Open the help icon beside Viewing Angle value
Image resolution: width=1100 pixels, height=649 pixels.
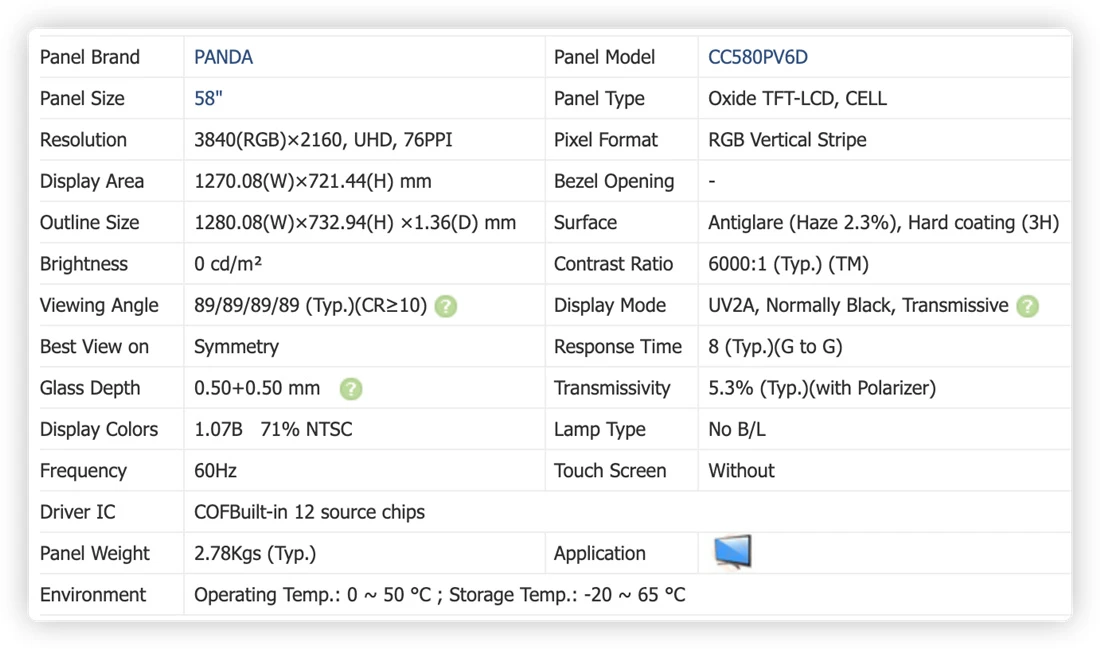[445, 306]
